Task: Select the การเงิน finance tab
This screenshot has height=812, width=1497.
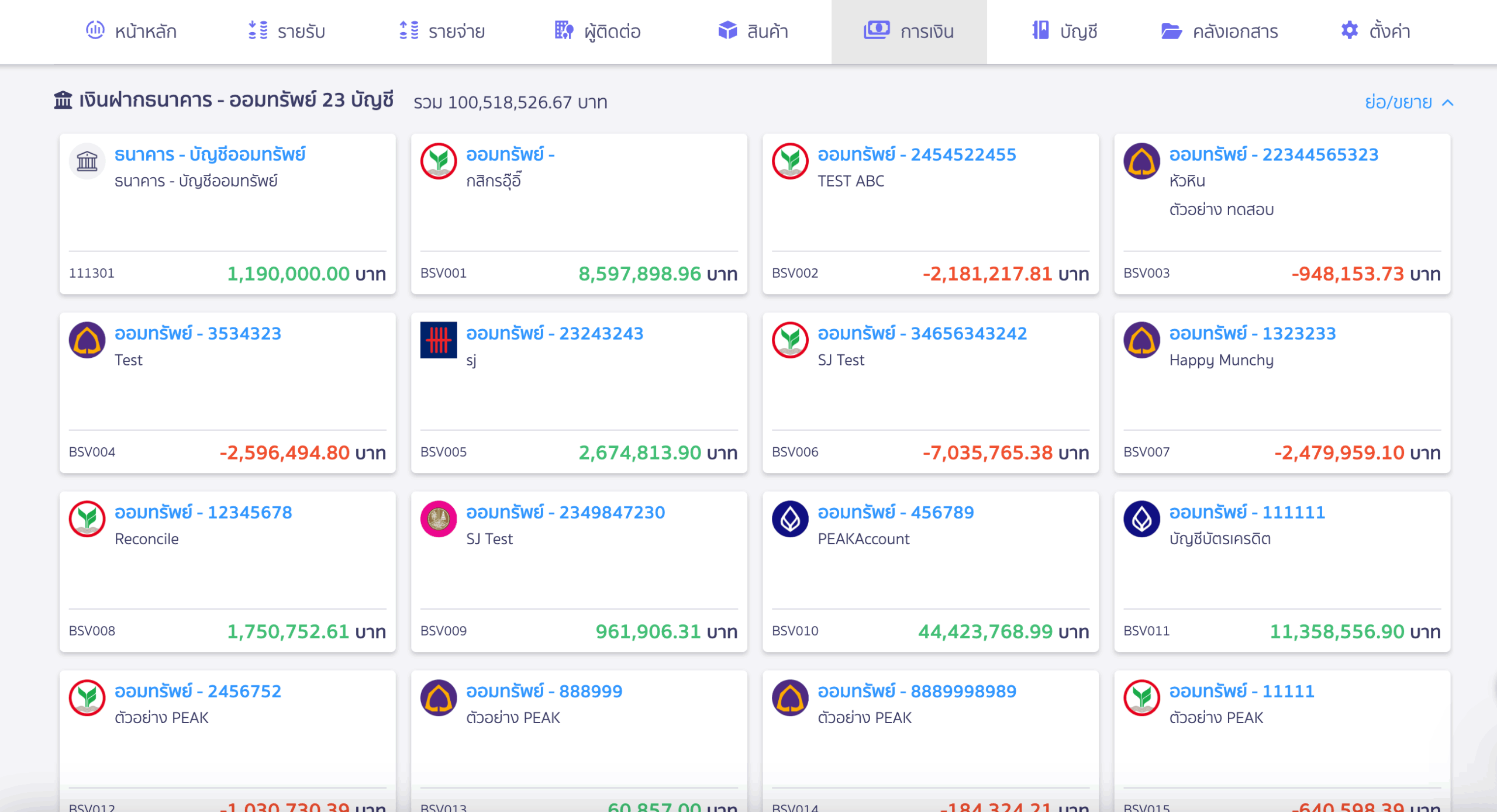Action: (909, 31)
